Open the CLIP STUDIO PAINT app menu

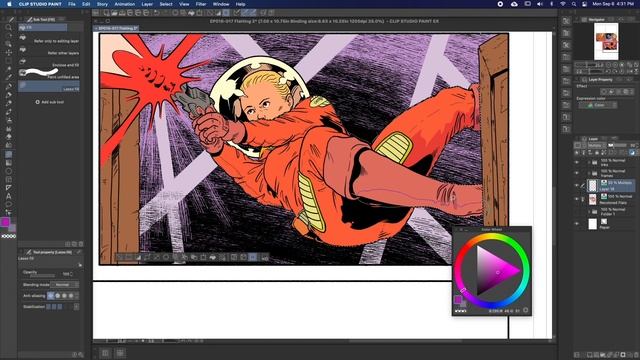[40, 4]
